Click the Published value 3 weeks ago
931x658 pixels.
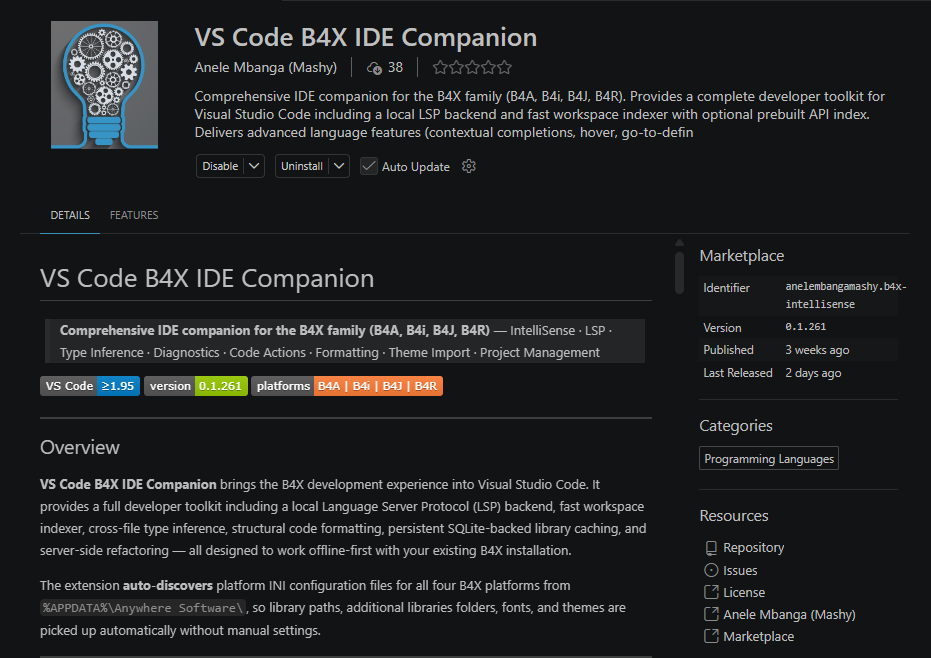pyautogui.click(x=817, y=350)
